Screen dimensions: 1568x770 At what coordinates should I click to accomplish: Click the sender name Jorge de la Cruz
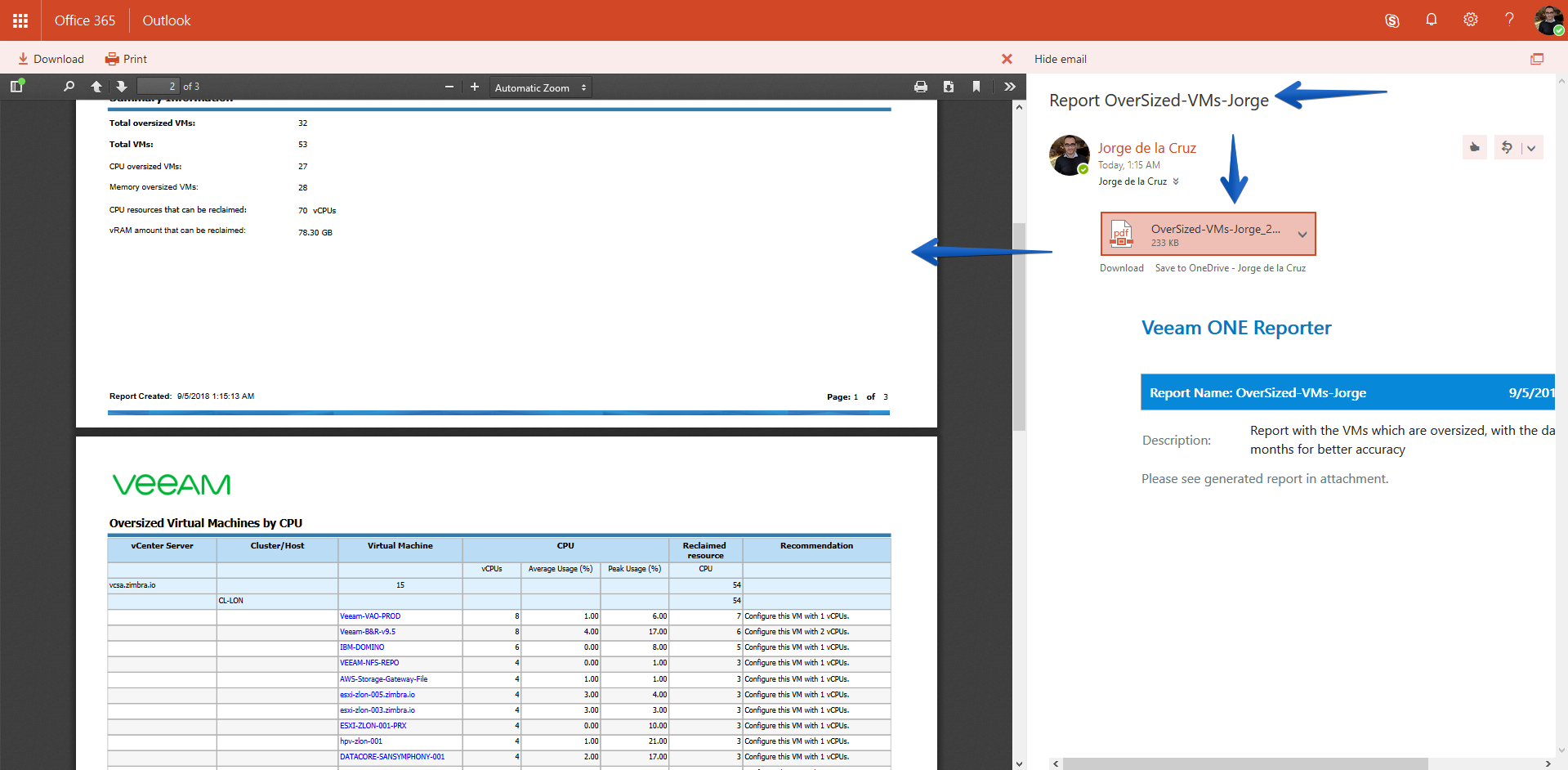click(x=1146, y=148)
